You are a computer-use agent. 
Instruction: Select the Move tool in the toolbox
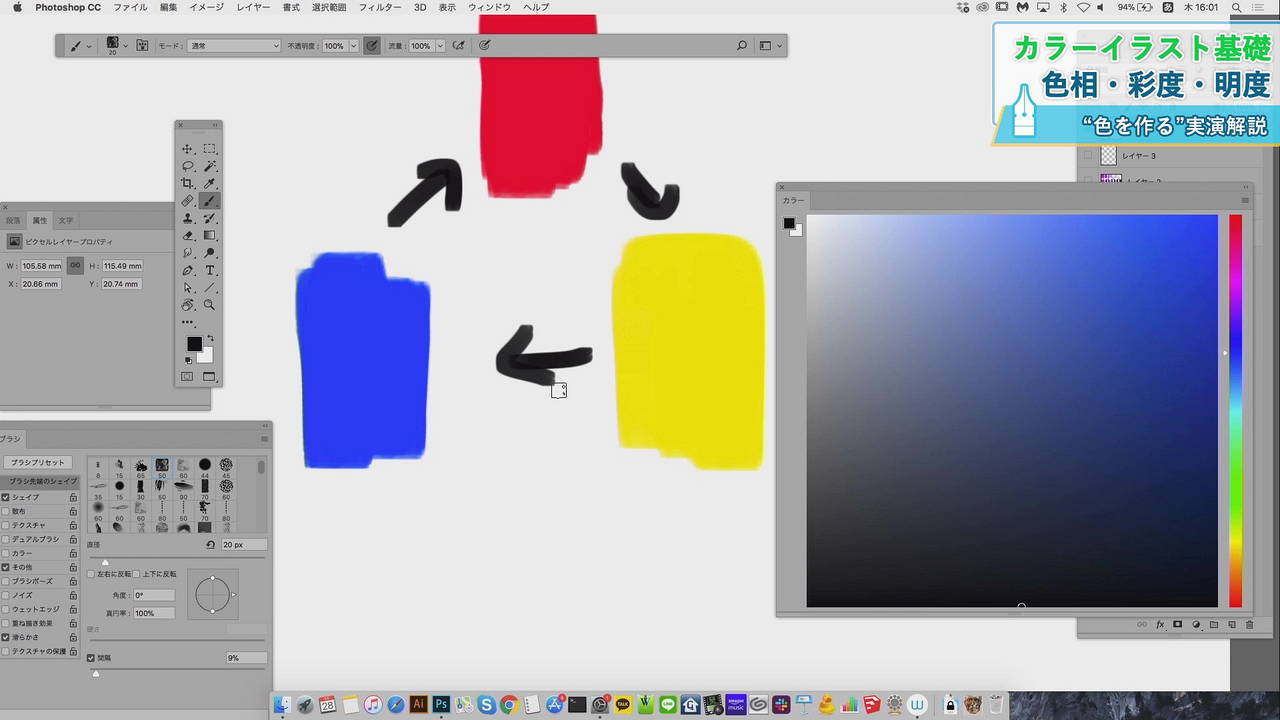click(188, 149)
